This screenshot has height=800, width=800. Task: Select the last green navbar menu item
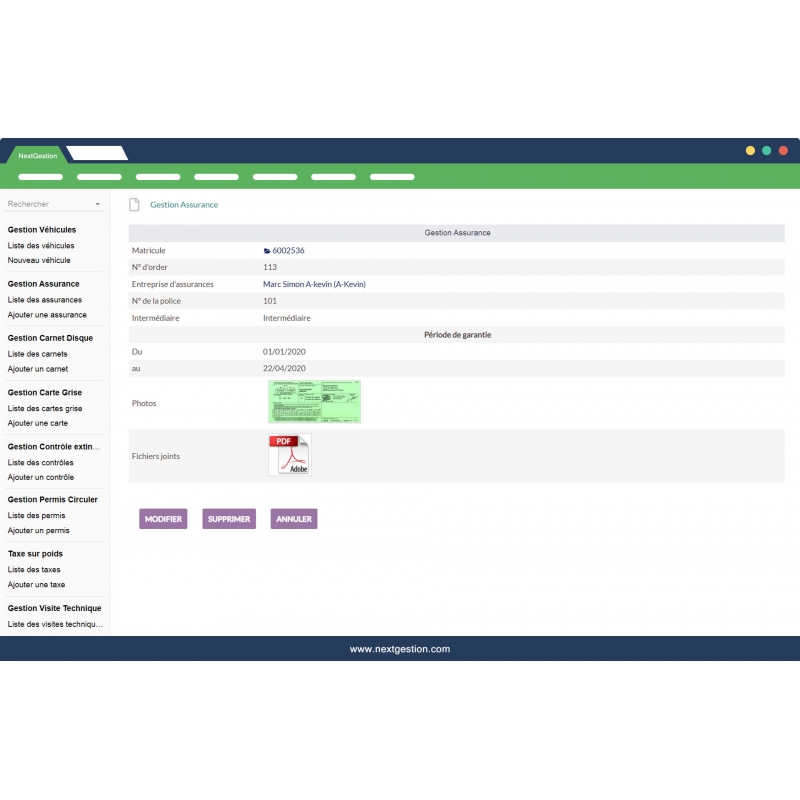pos(392,176)
